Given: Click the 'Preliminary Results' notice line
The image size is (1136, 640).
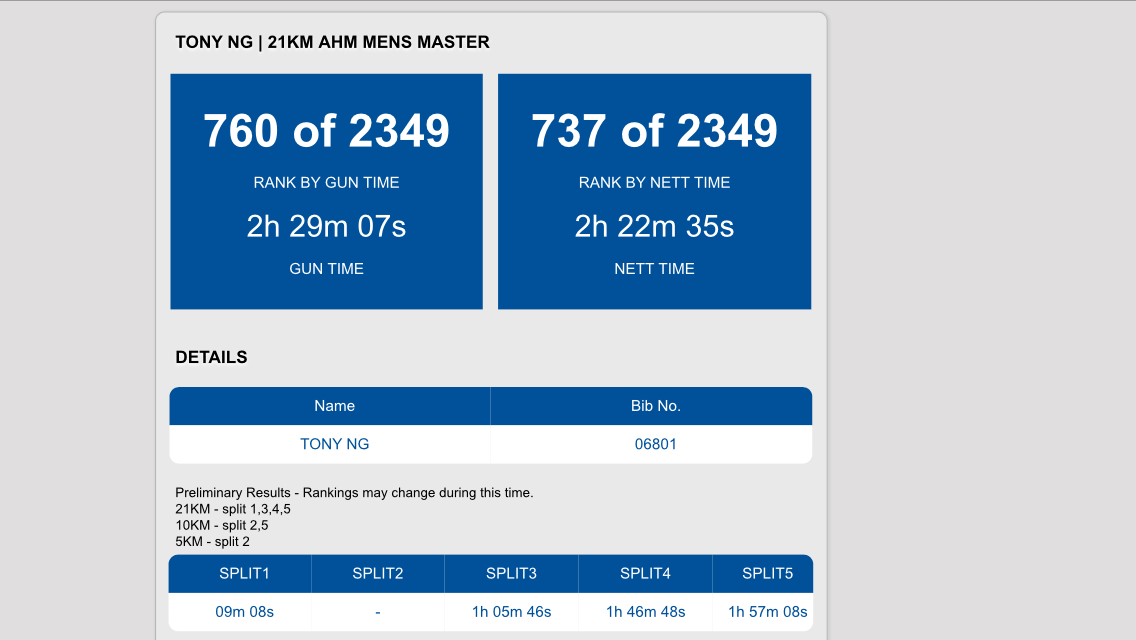Looking at the screenshot, I should pos(354,493).
